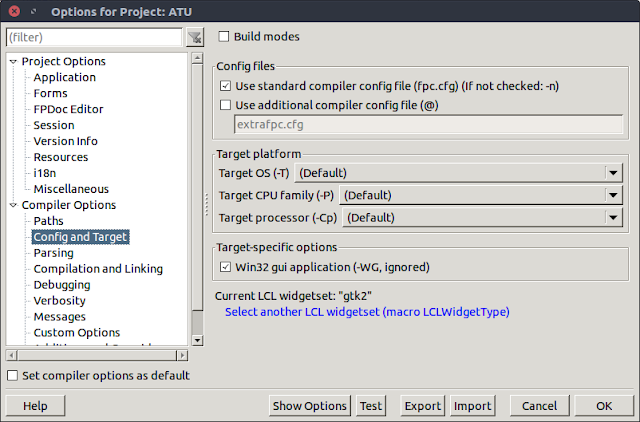Enable the Build modes checkbox
640x422 pixels.
[x=224, y=37]
